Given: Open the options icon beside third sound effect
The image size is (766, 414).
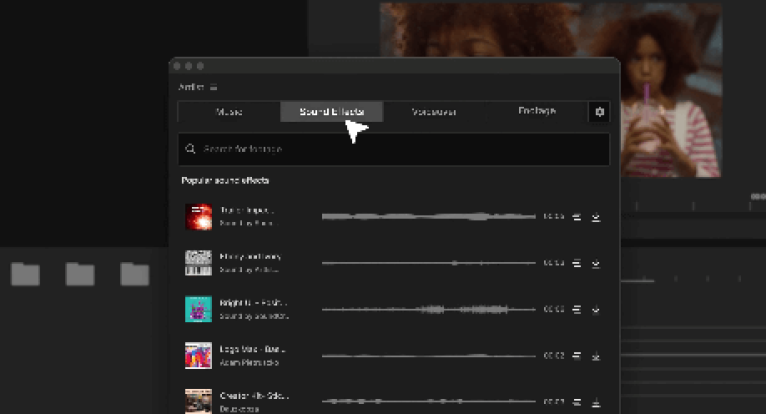Looking at the screenshot, I should (577, 309).
